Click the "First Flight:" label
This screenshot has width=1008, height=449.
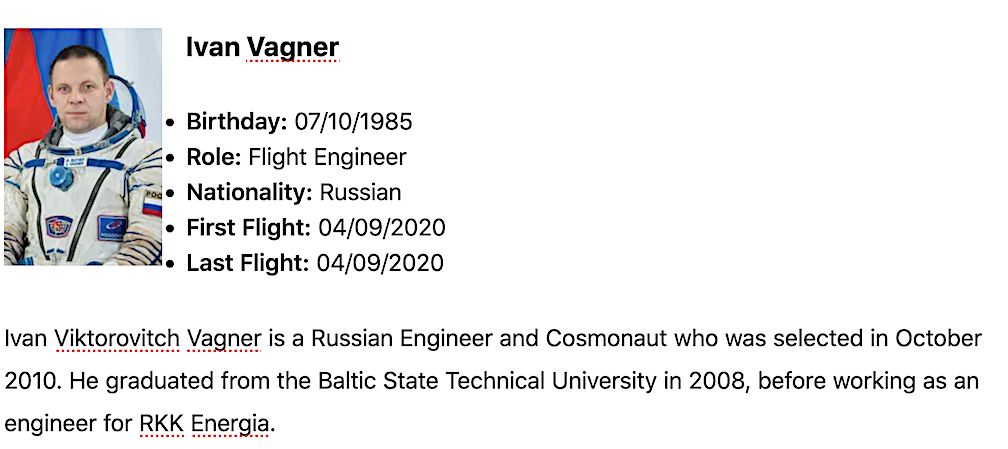pyautogui.click(x=249, y=227)
